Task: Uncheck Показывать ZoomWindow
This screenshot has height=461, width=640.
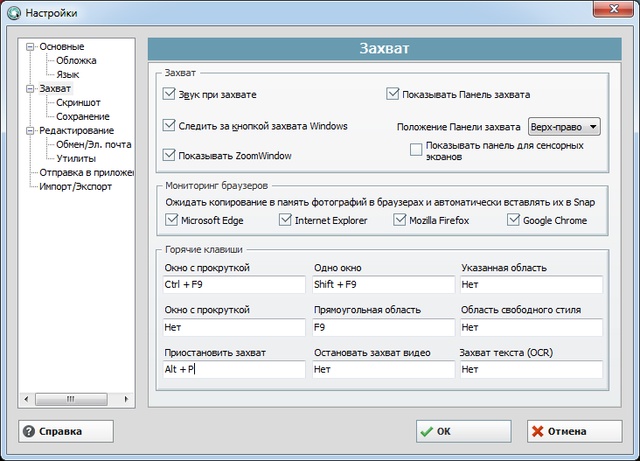Action: (169, 155)
